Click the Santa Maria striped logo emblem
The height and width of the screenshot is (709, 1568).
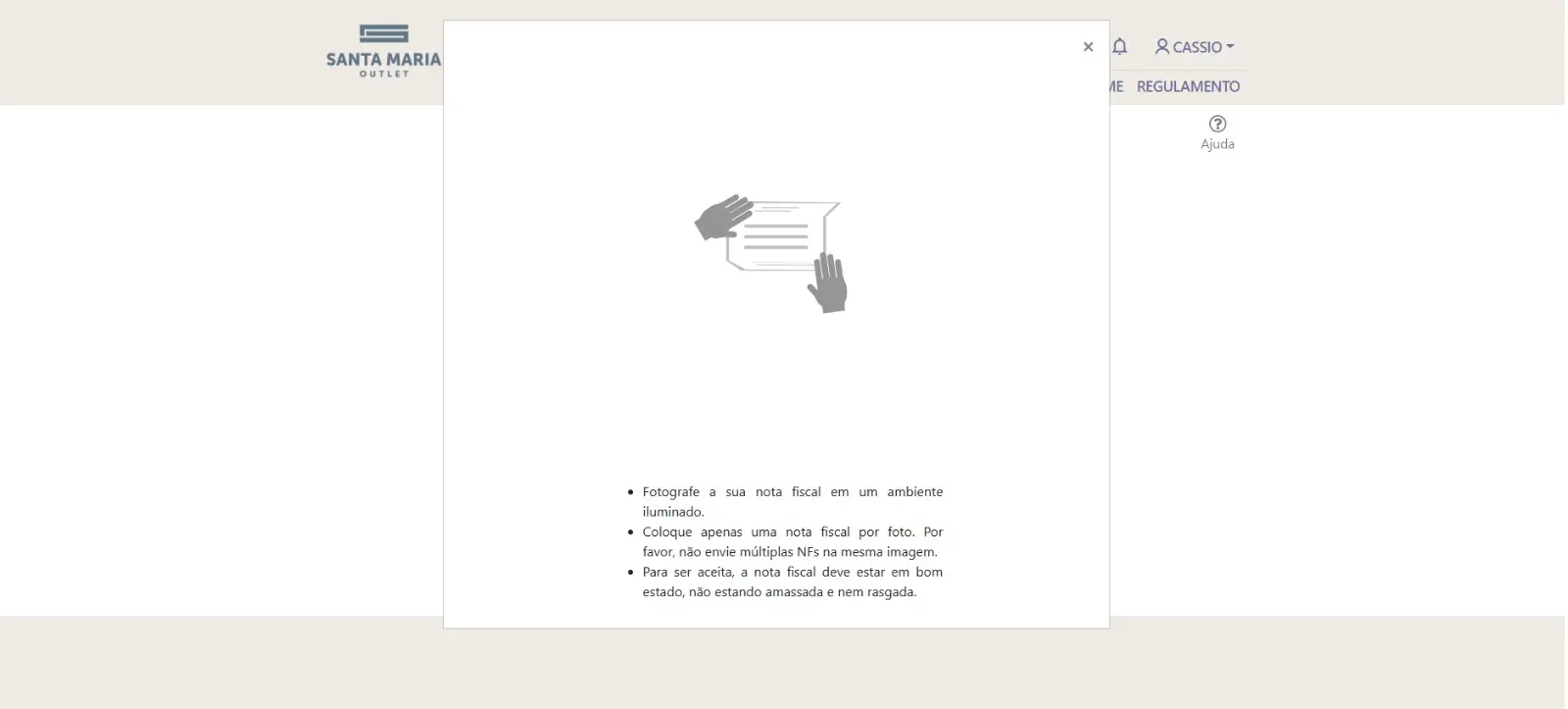pyautogui.click(x=384, y=34)
